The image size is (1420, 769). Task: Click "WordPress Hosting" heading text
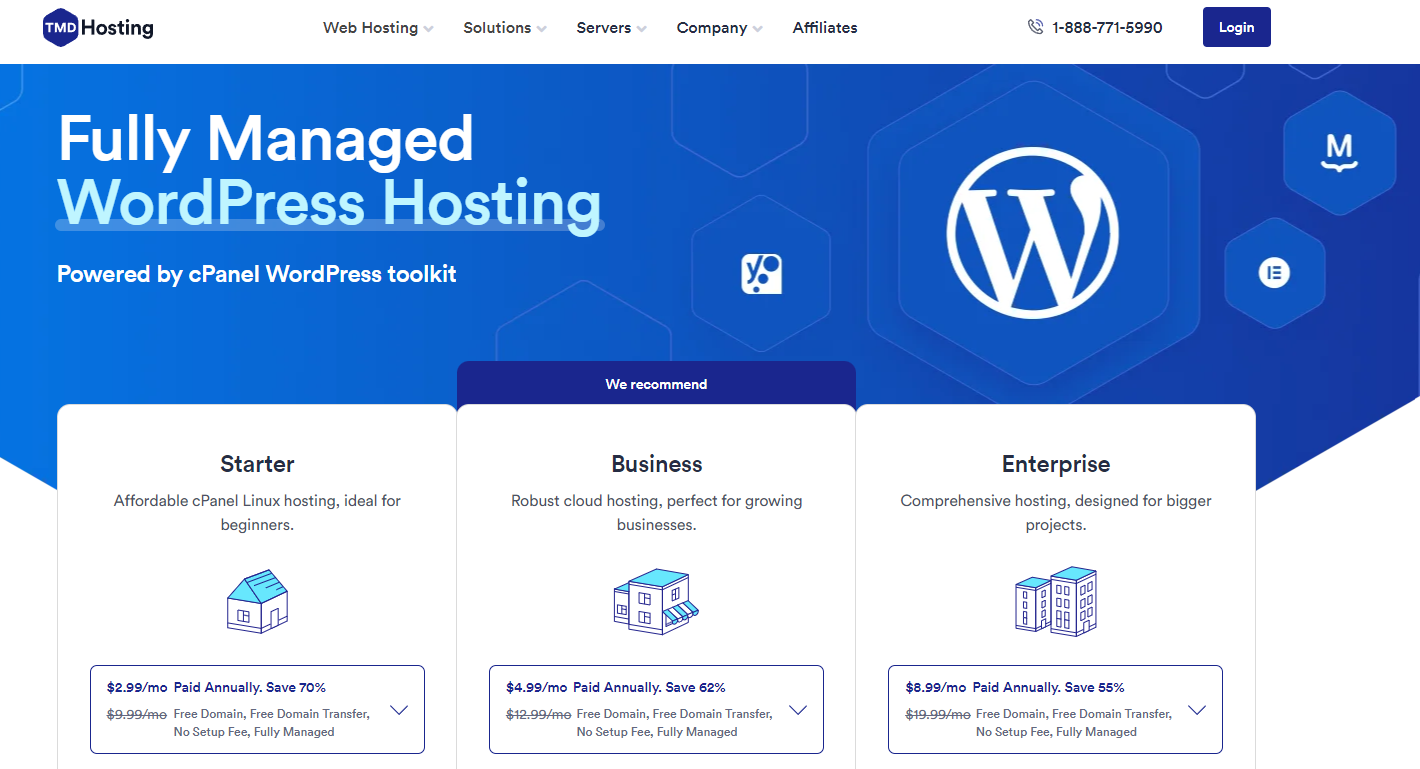pos(329,202)
